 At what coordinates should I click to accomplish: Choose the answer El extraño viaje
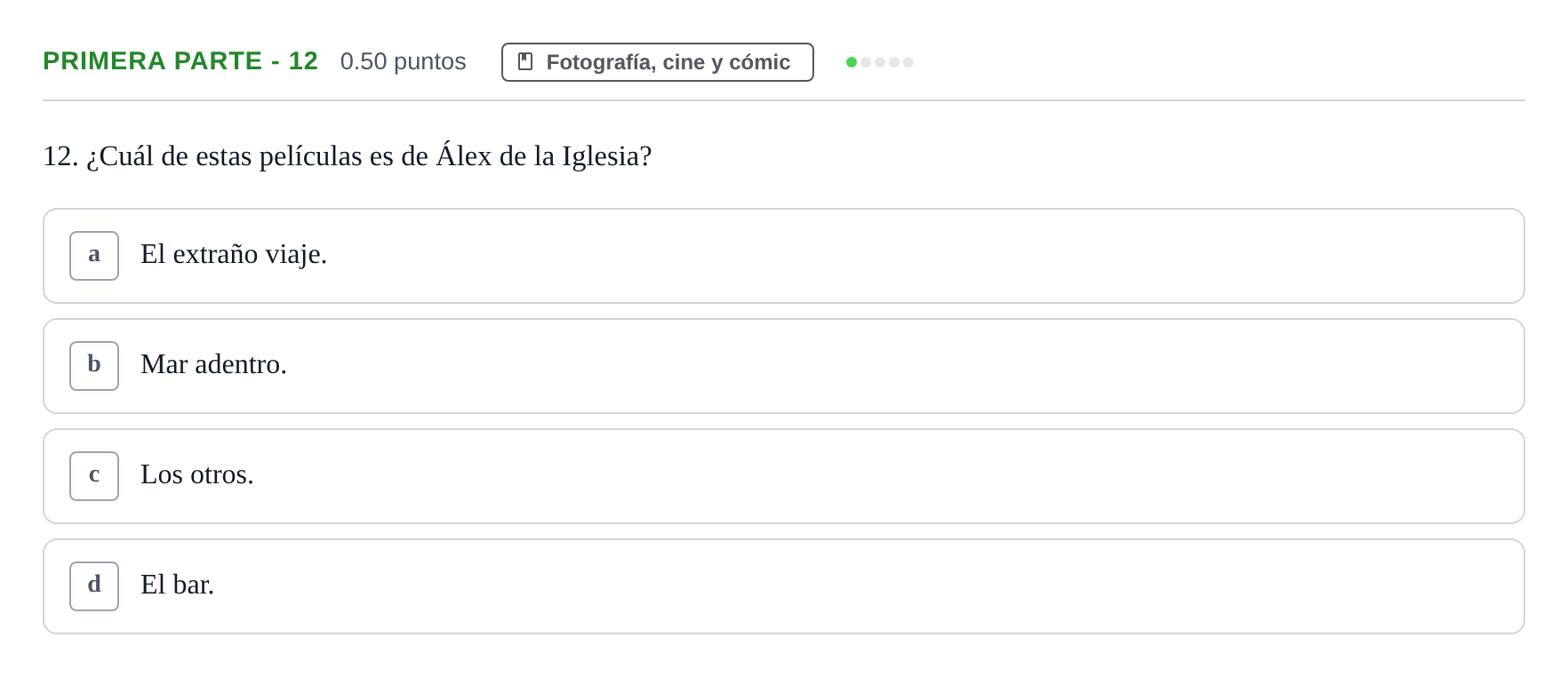point(784,256)
